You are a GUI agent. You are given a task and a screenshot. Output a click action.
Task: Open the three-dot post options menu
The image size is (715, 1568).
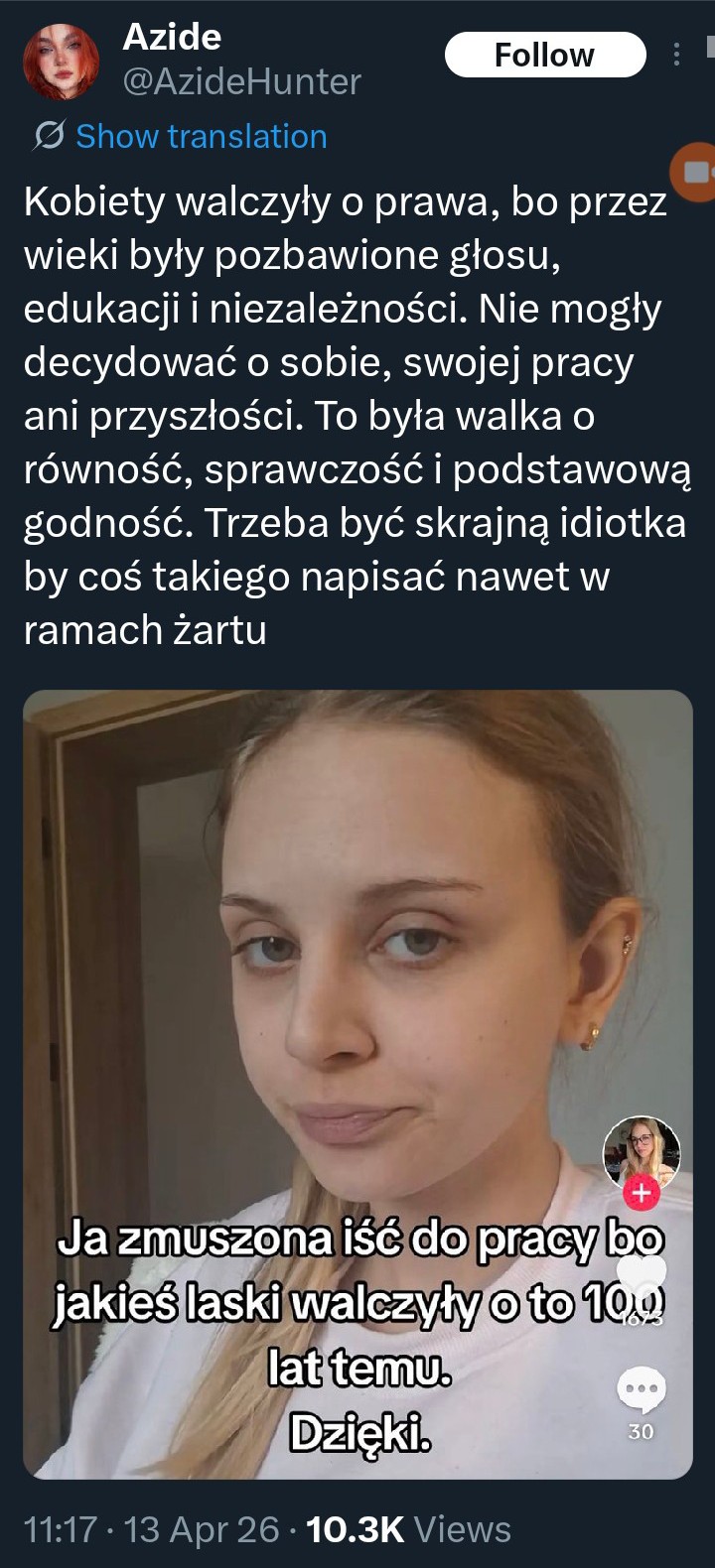(677, 55)
